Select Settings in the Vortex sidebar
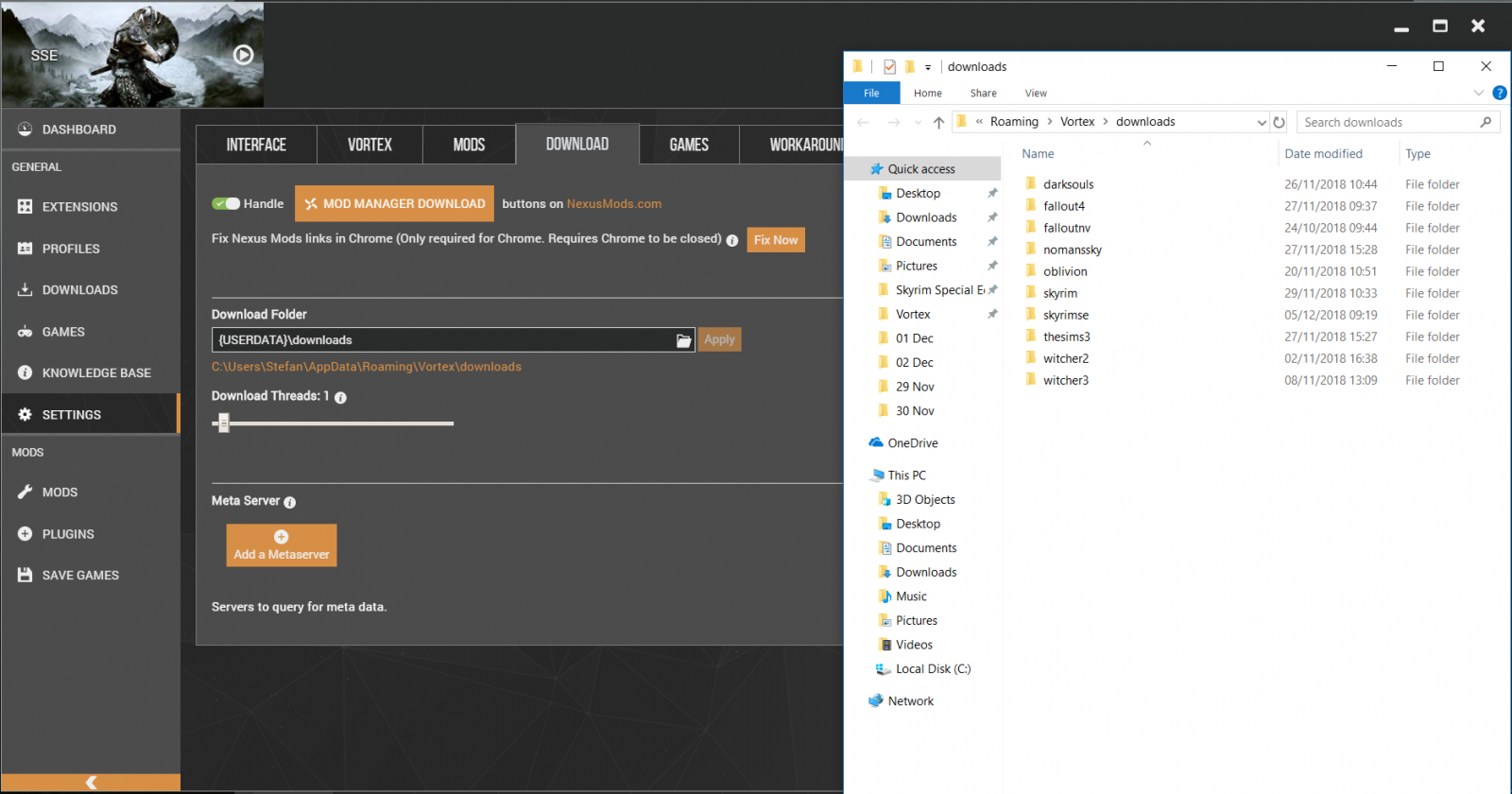The image size is (1512, 794). (90, 415)
